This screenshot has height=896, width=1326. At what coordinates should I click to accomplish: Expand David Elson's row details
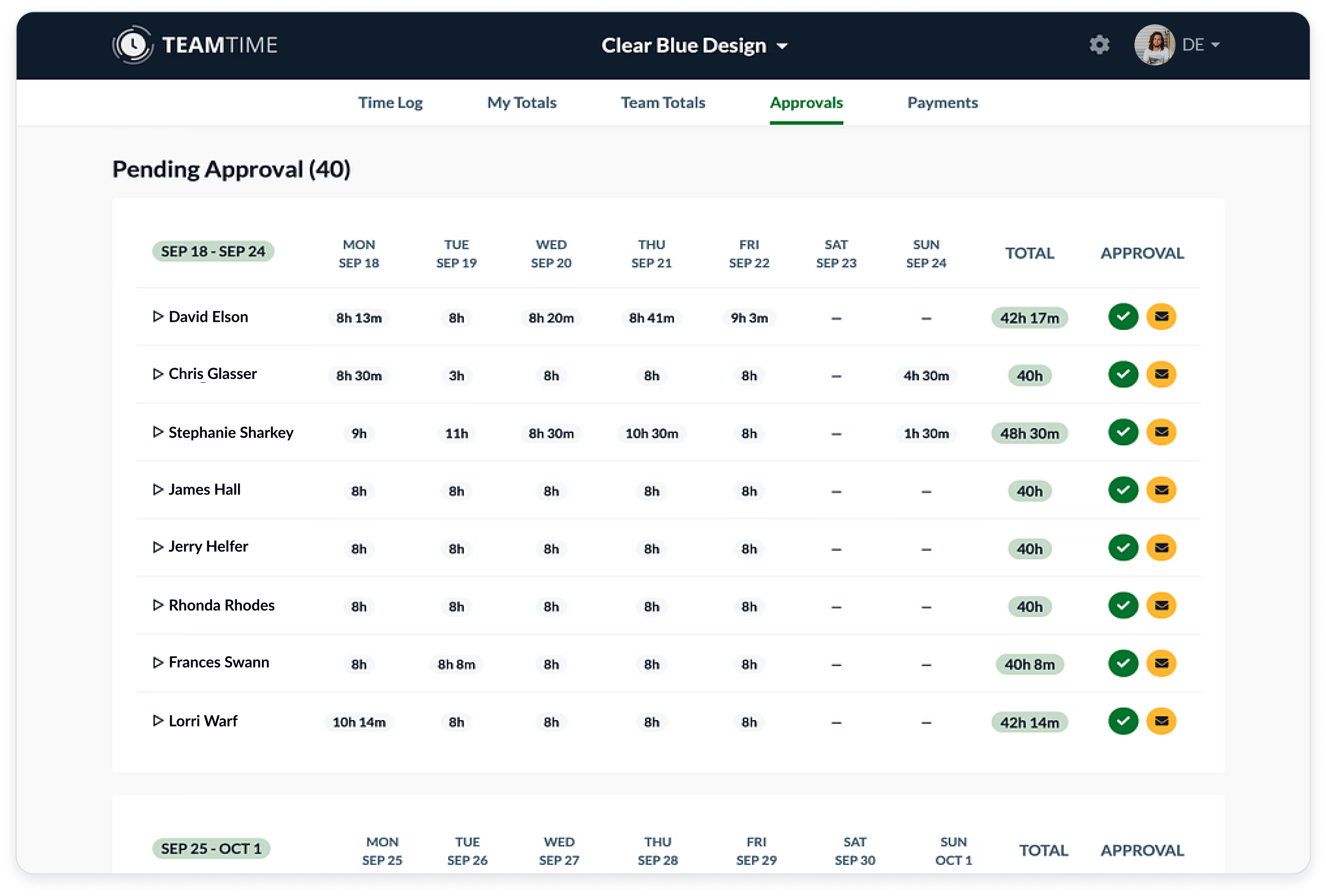point(158,316)
